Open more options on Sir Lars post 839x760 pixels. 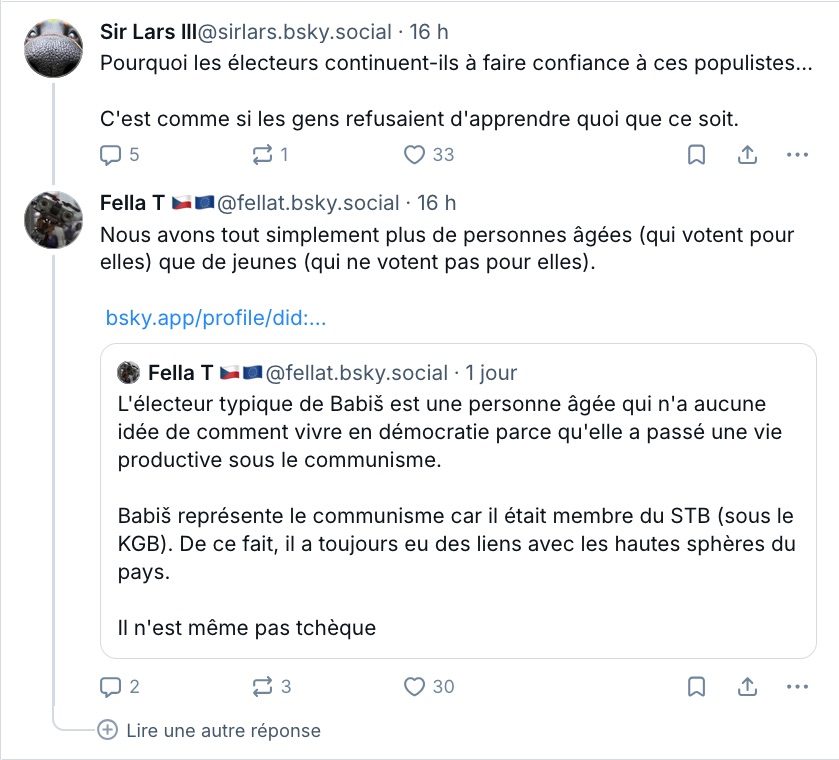797,155
